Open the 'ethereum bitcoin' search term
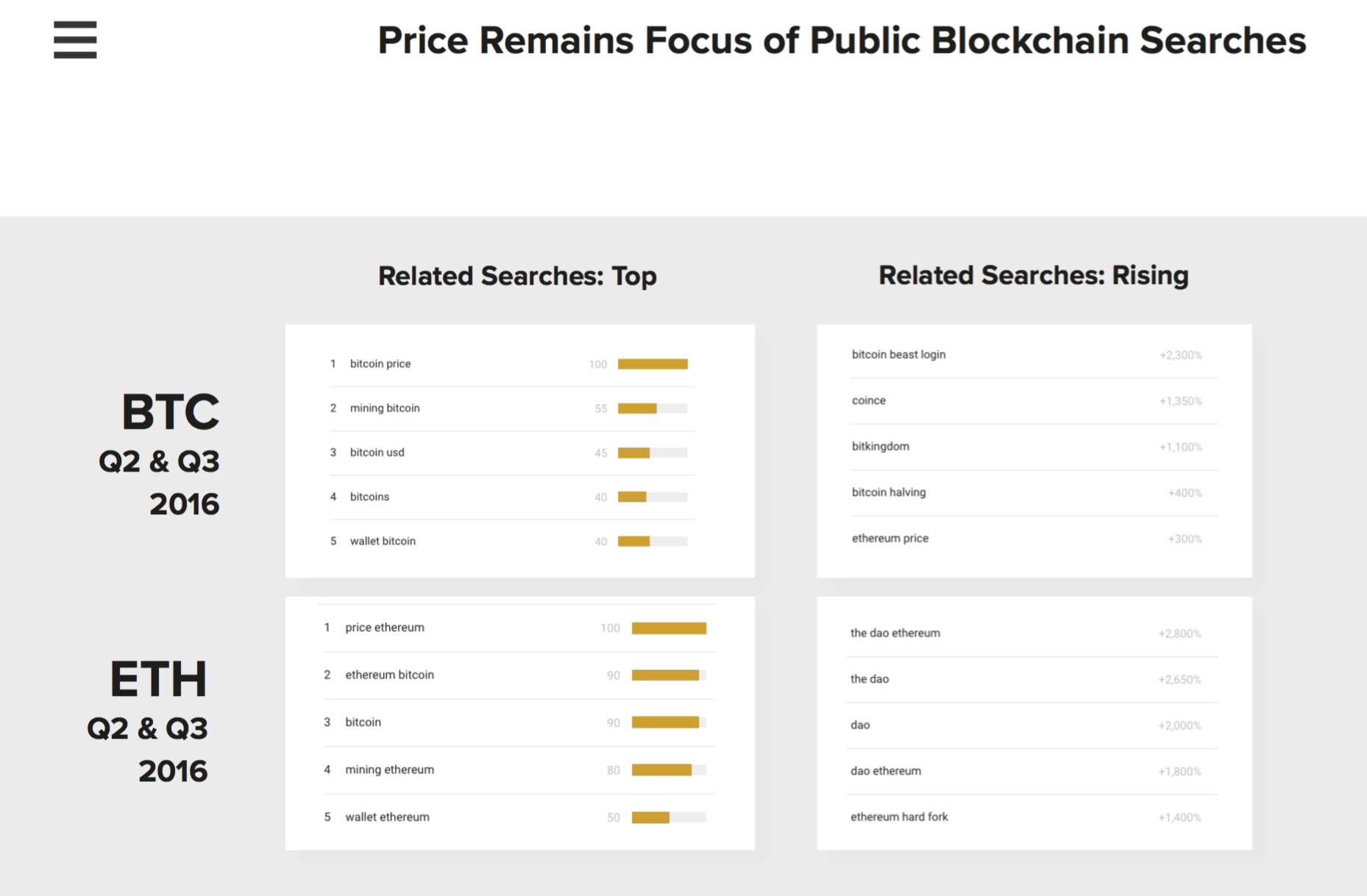Image resolution: width=1367 pixels, height=896 pixels. 389,675
